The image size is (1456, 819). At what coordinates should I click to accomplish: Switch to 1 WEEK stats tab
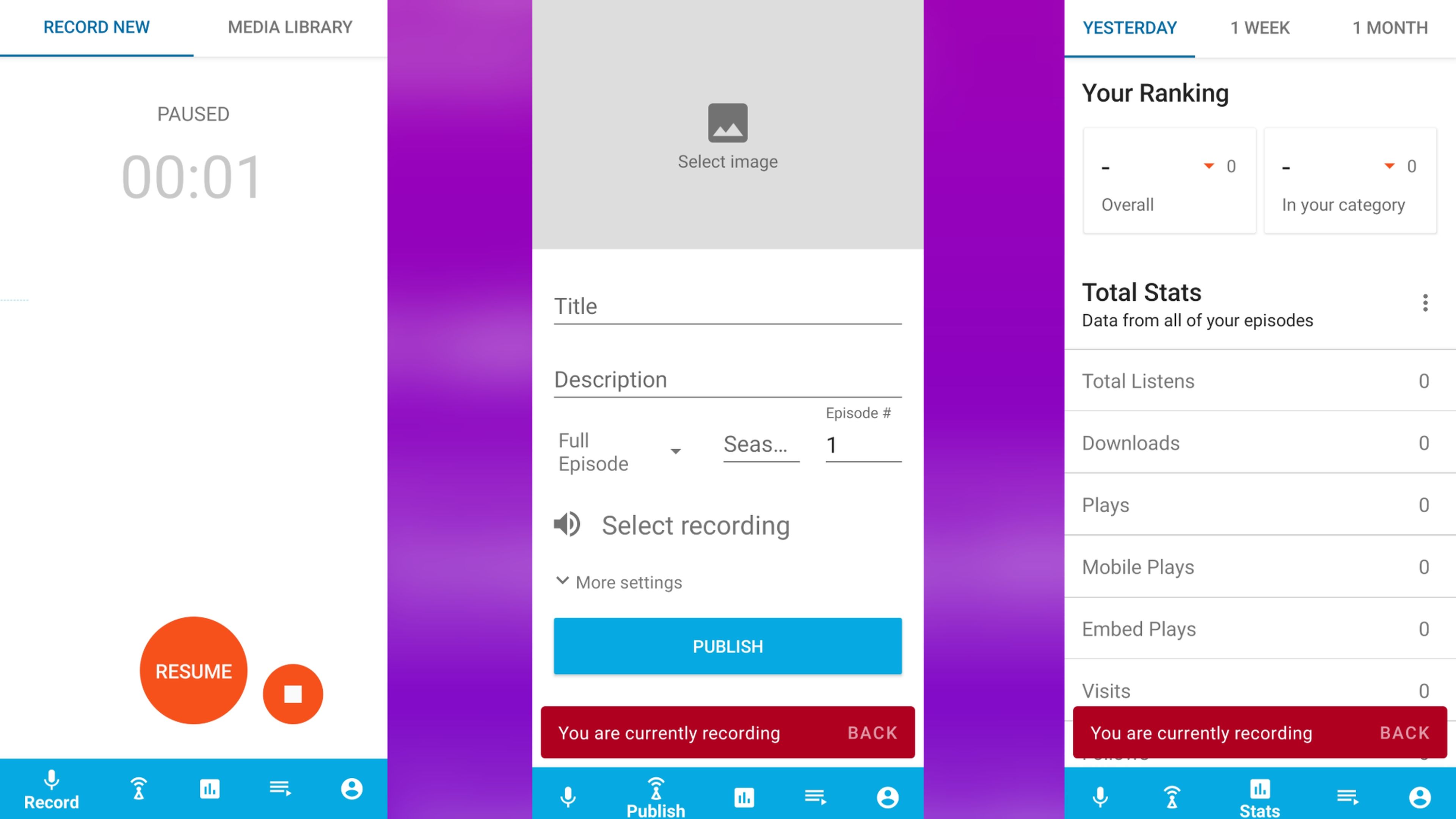click(1259, 27)
